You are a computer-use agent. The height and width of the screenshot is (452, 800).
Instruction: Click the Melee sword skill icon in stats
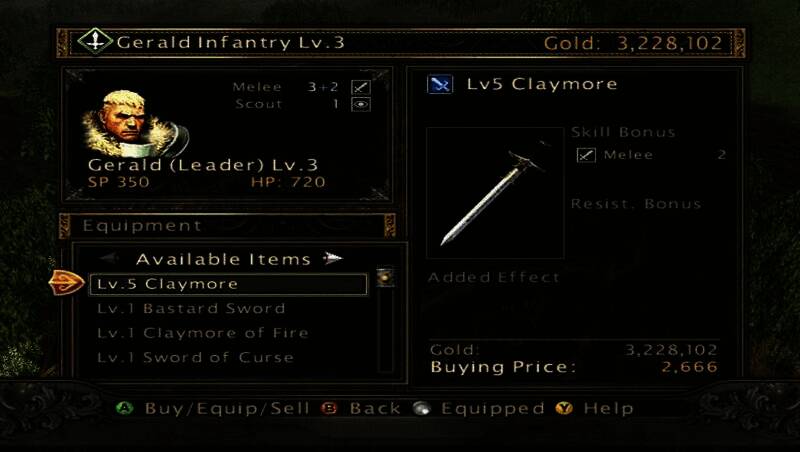tap(361, 87)
